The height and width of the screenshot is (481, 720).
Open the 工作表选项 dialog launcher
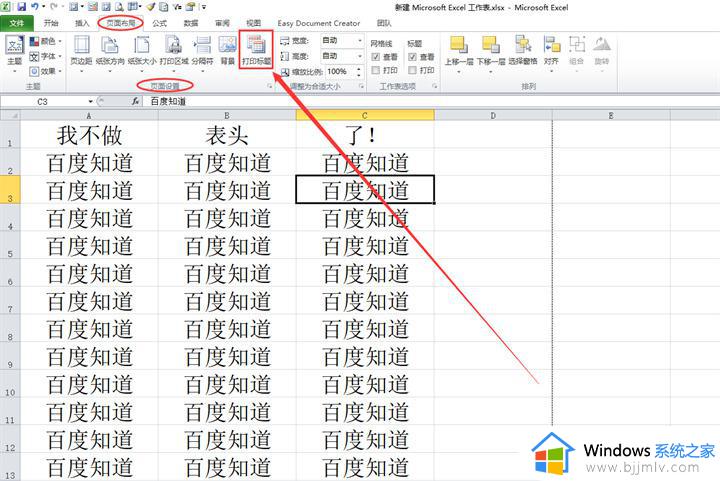pyautogui.click(x=434, y=86)
